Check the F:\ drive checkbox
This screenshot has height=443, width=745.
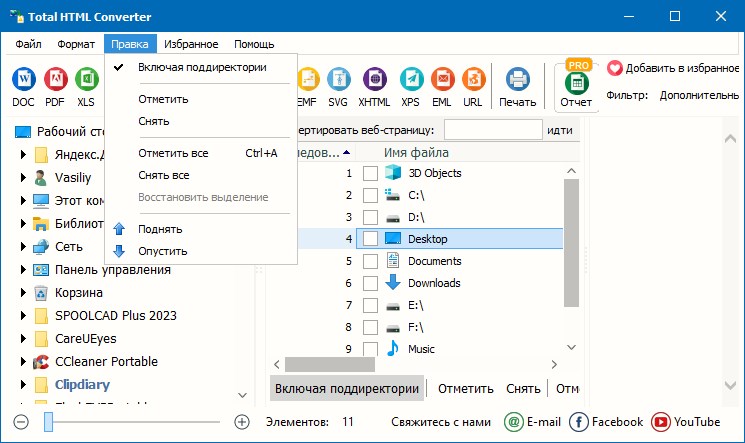(370, 327)
